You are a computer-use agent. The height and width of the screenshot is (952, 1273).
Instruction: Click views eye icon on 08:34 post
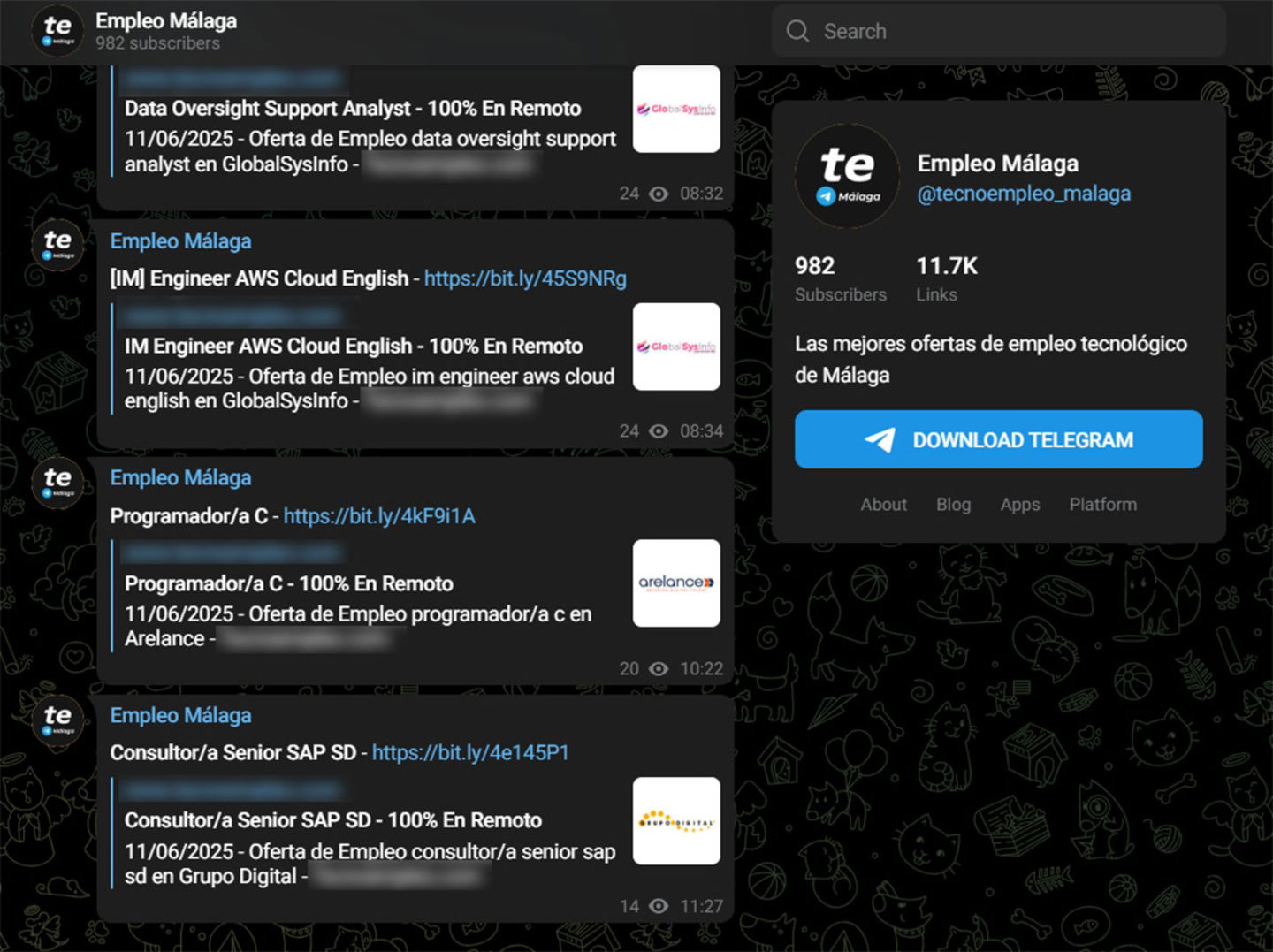coord(659,431)
